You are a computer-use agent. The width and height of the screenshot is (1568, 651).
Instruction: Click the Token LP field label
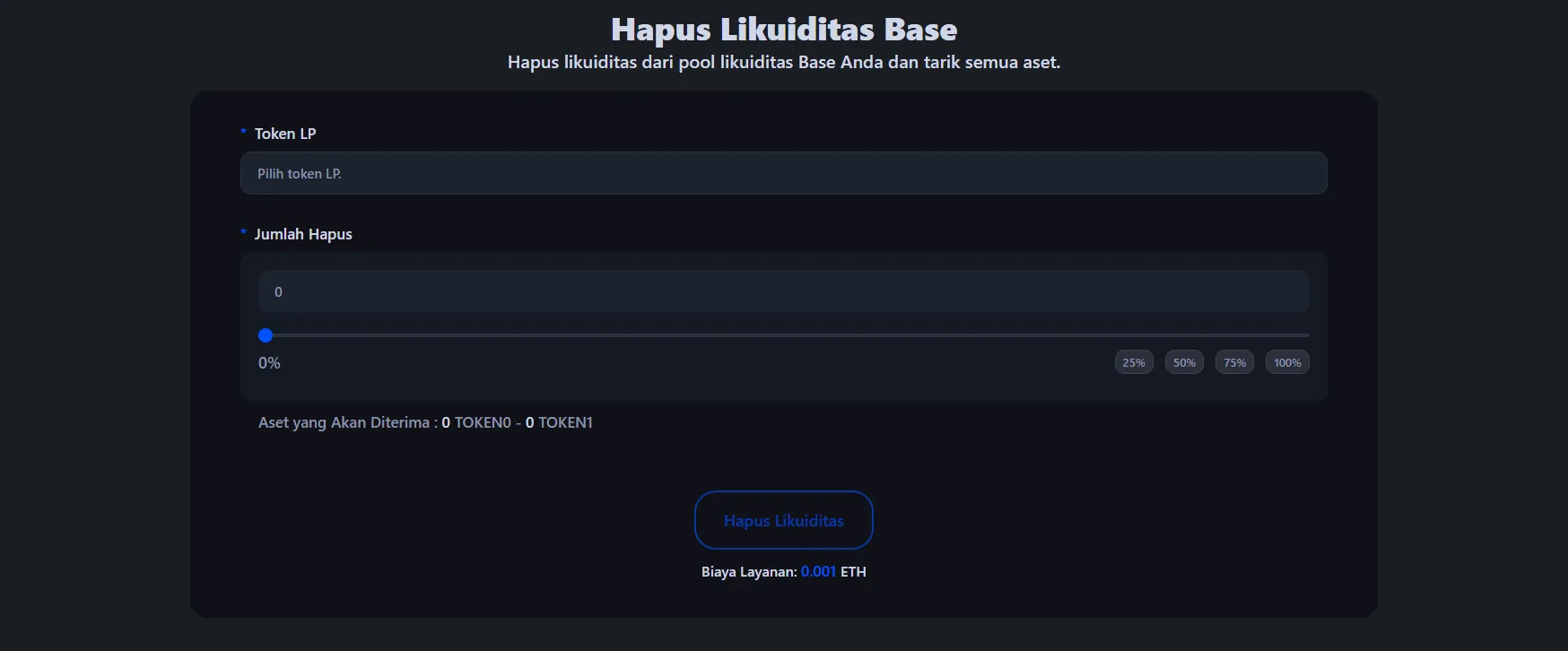click(x=285, y=134)
